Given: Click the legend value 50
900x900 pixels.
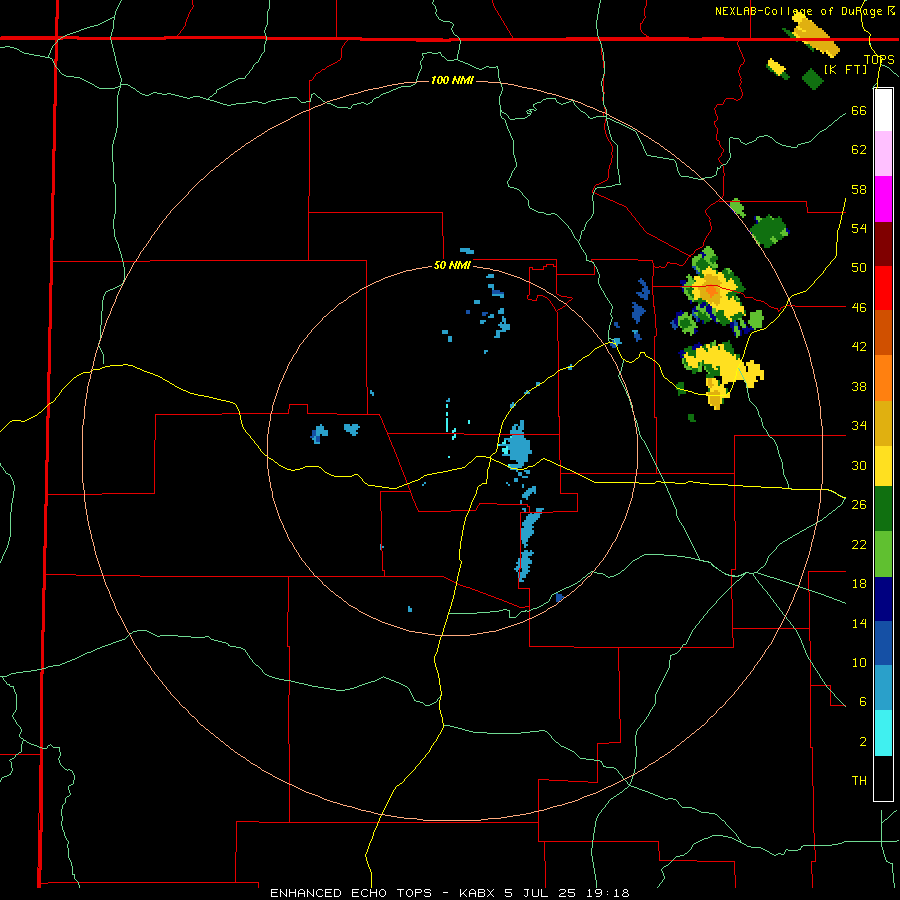Looking at the screenshot, I should click(859, 268).
